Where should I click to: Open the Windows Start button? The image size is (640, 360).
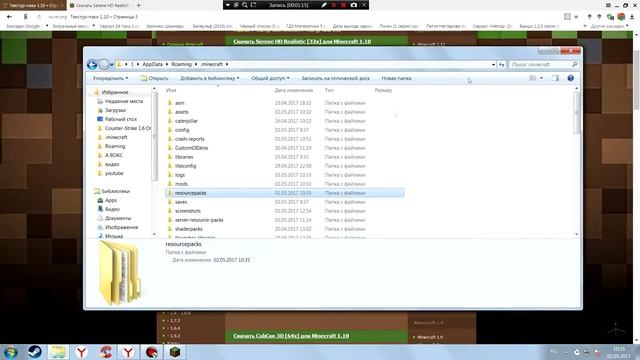(x=11, y=352)
